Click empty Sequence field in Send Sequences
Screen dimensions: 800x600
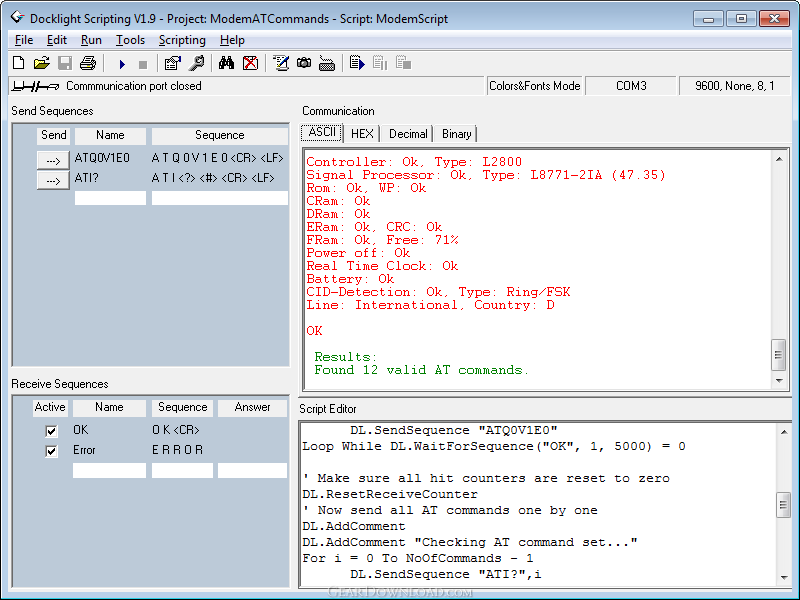[x=220, y=198]
